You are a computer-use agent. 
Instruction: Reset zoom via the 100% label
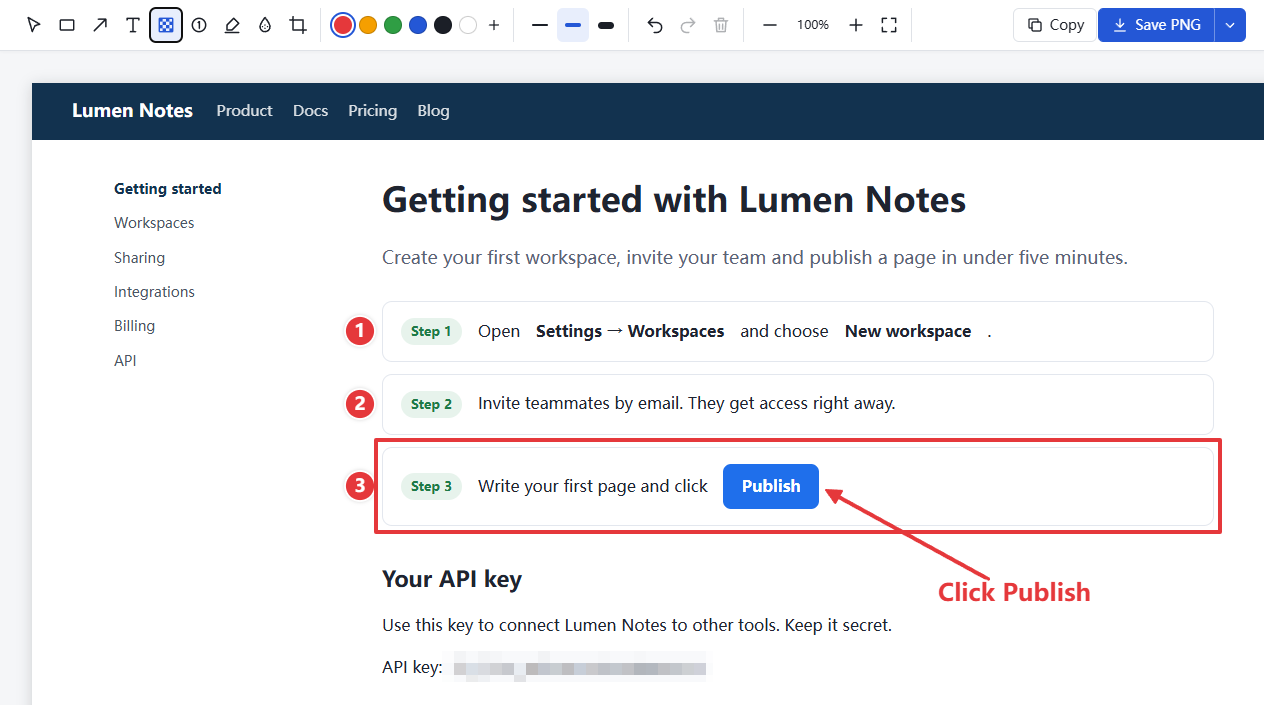pyautogui.click(x=813, y=25)
